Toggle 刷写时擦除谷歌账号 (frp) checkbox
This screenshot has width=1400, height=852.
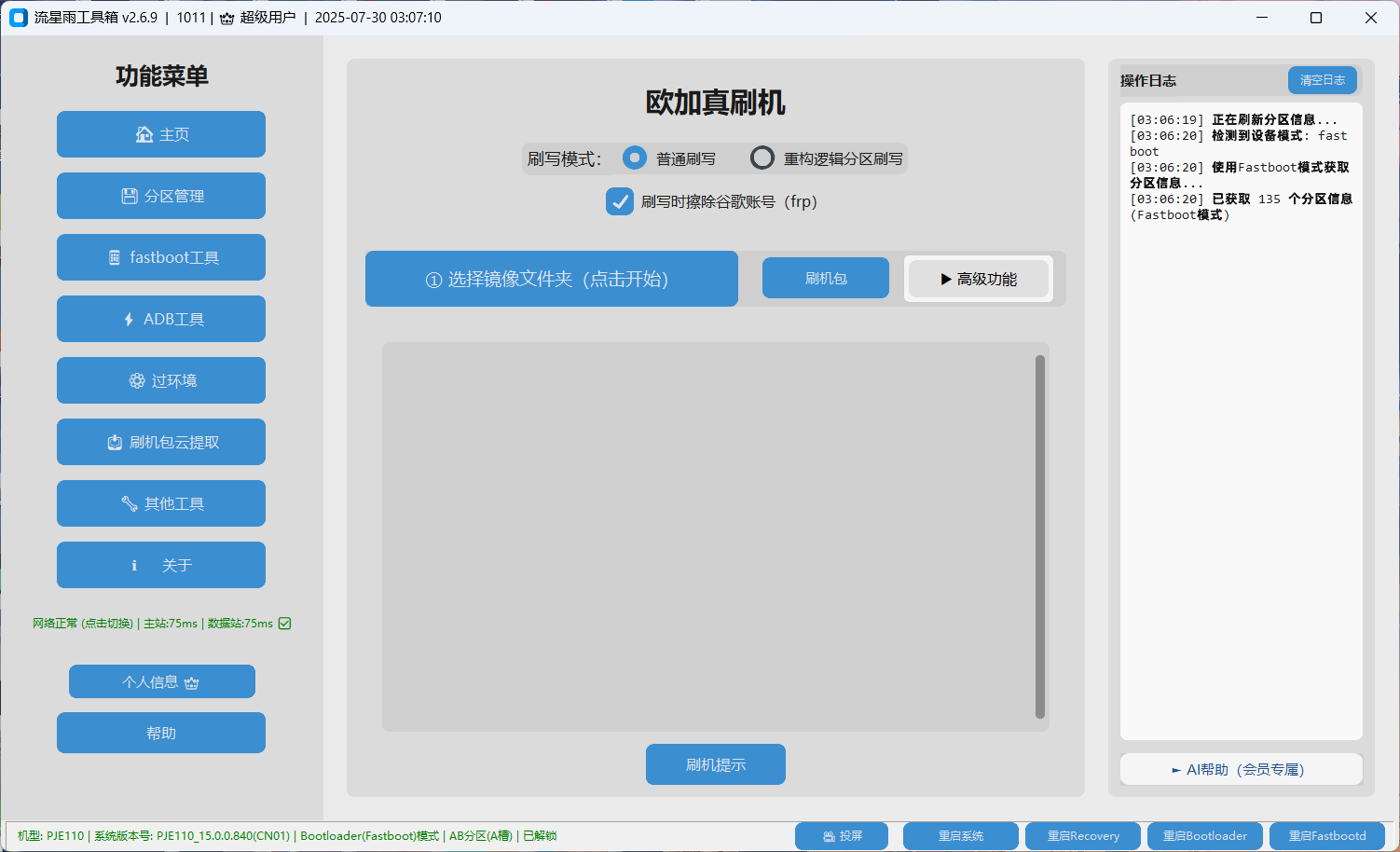click(x=620, y=201)
